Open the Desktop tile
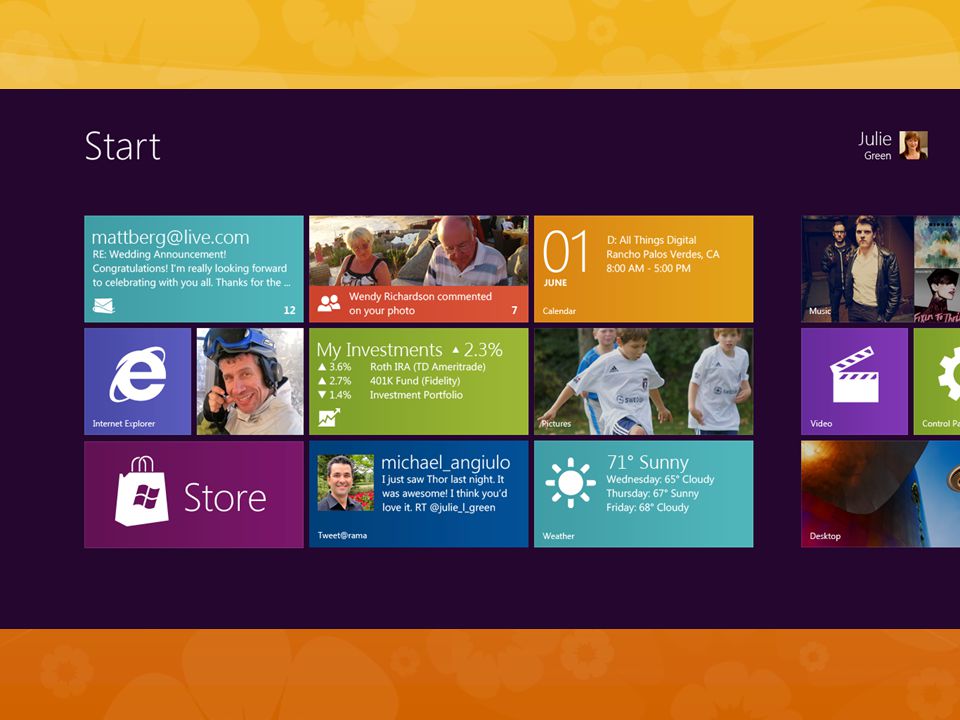 click(x=880, y=494)
